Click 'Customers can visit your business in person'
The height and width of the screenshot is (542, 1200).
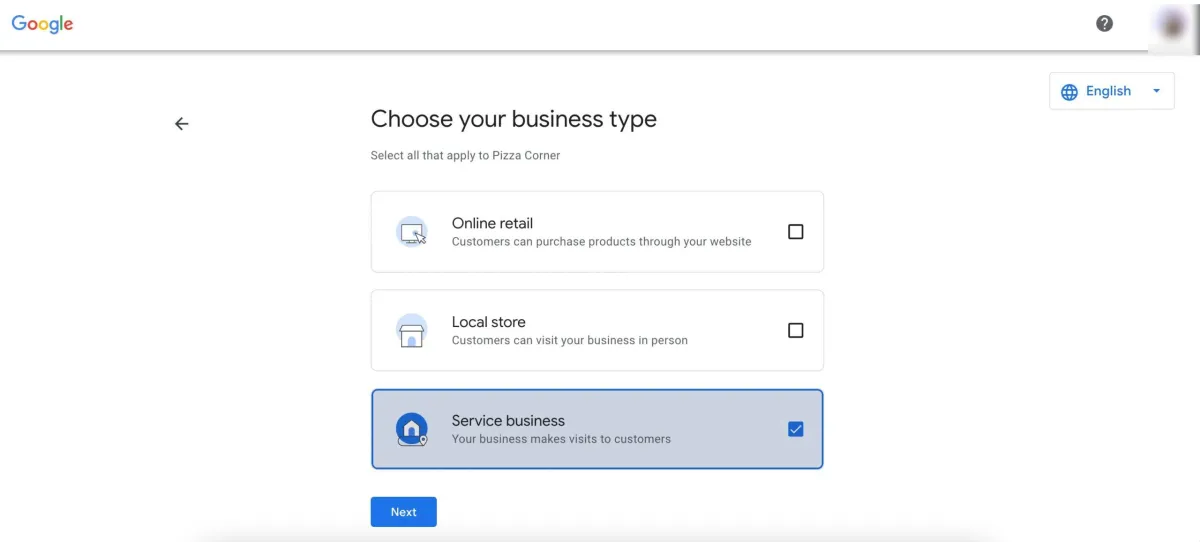(x=570, y=340)
